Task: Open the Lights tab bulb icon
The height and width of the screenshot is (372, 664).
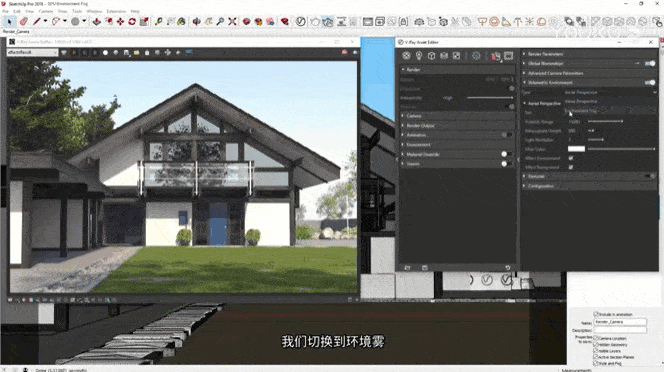Action: click(x=419, y=56)
